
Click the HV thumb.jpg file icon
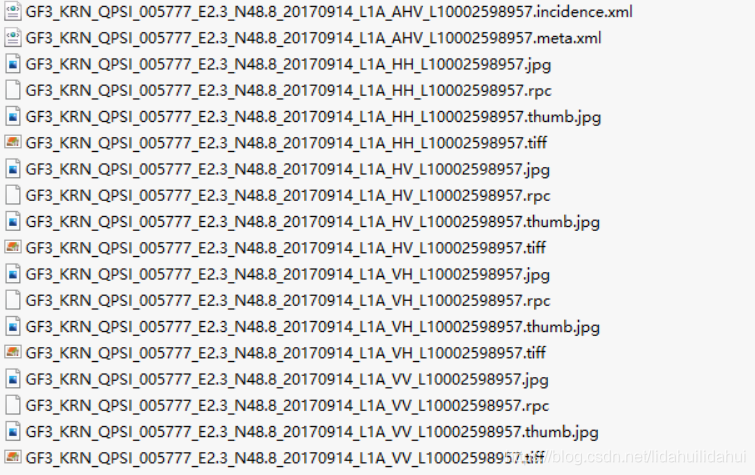point(13,221)
